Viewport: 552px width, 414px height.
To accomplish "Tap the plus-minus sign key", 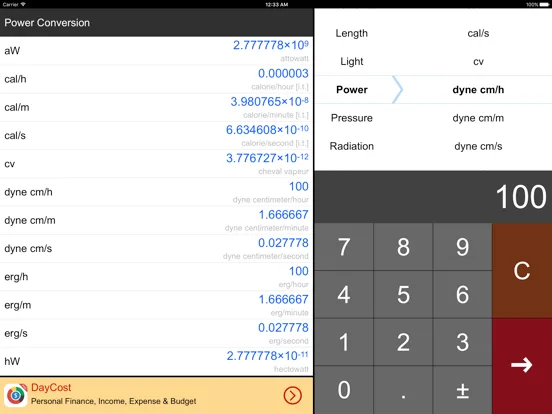I will coord(463,390).
